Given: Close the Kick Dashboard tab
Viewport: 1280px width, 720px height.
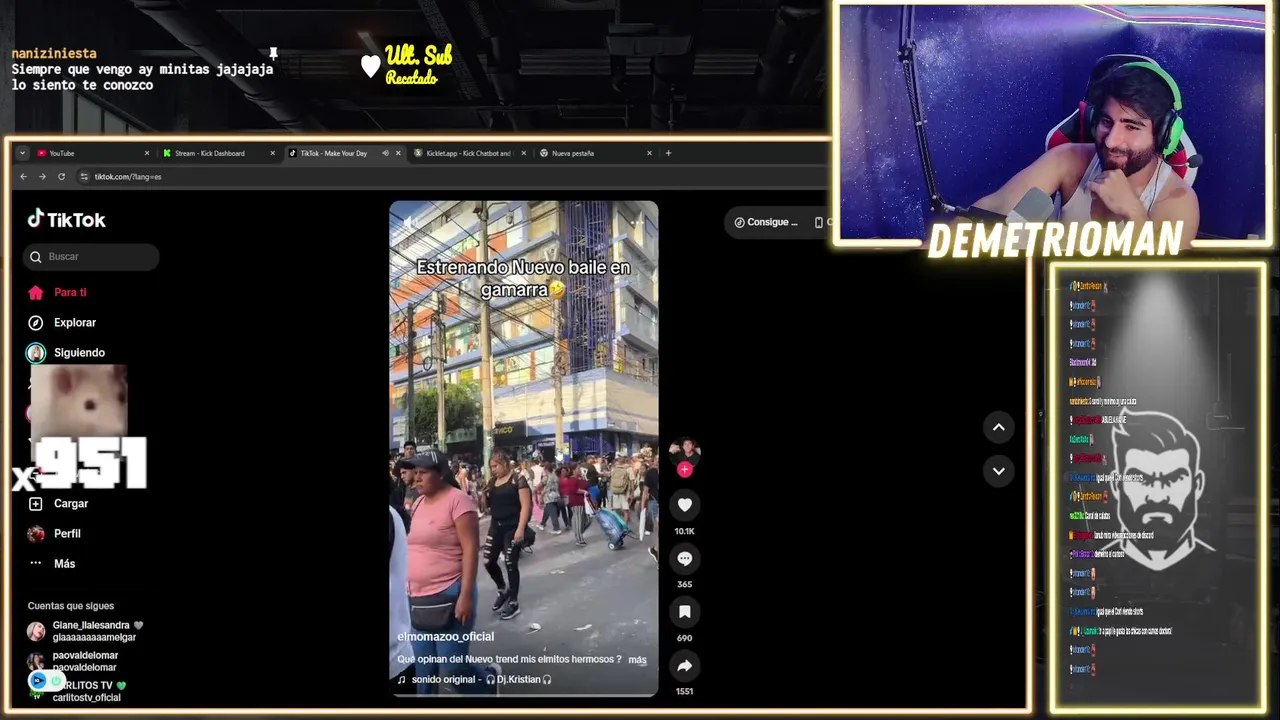Looking at the screenshot, I should 272,153.
